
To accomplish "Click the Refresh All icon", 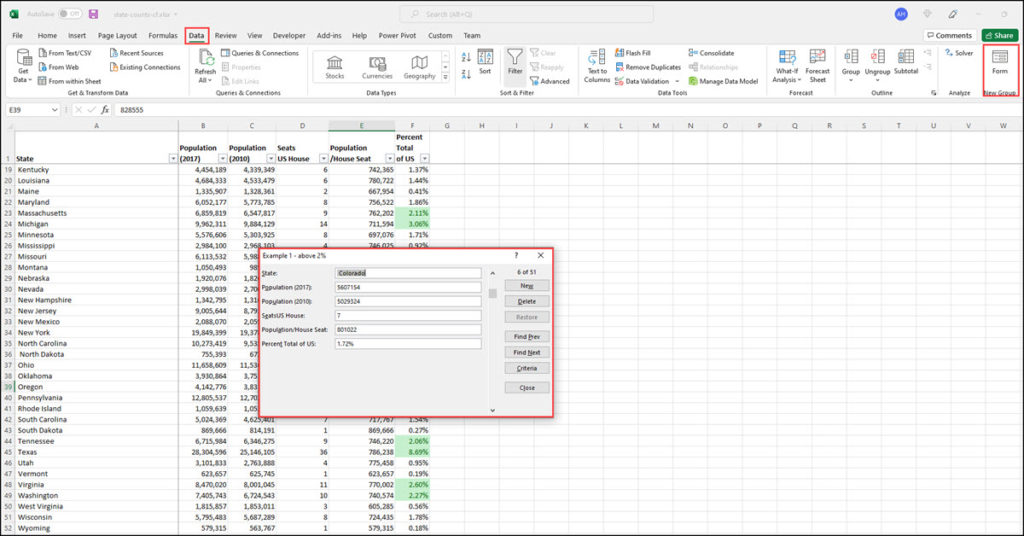I will (205, 64).
